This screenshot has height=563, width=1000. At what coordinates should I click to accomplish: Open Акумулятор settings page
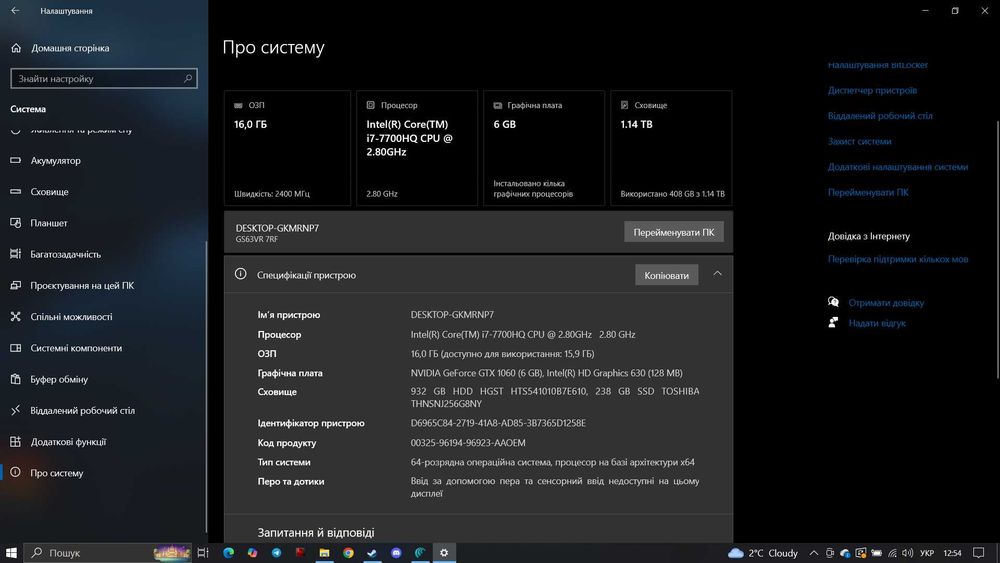[55, 161]
